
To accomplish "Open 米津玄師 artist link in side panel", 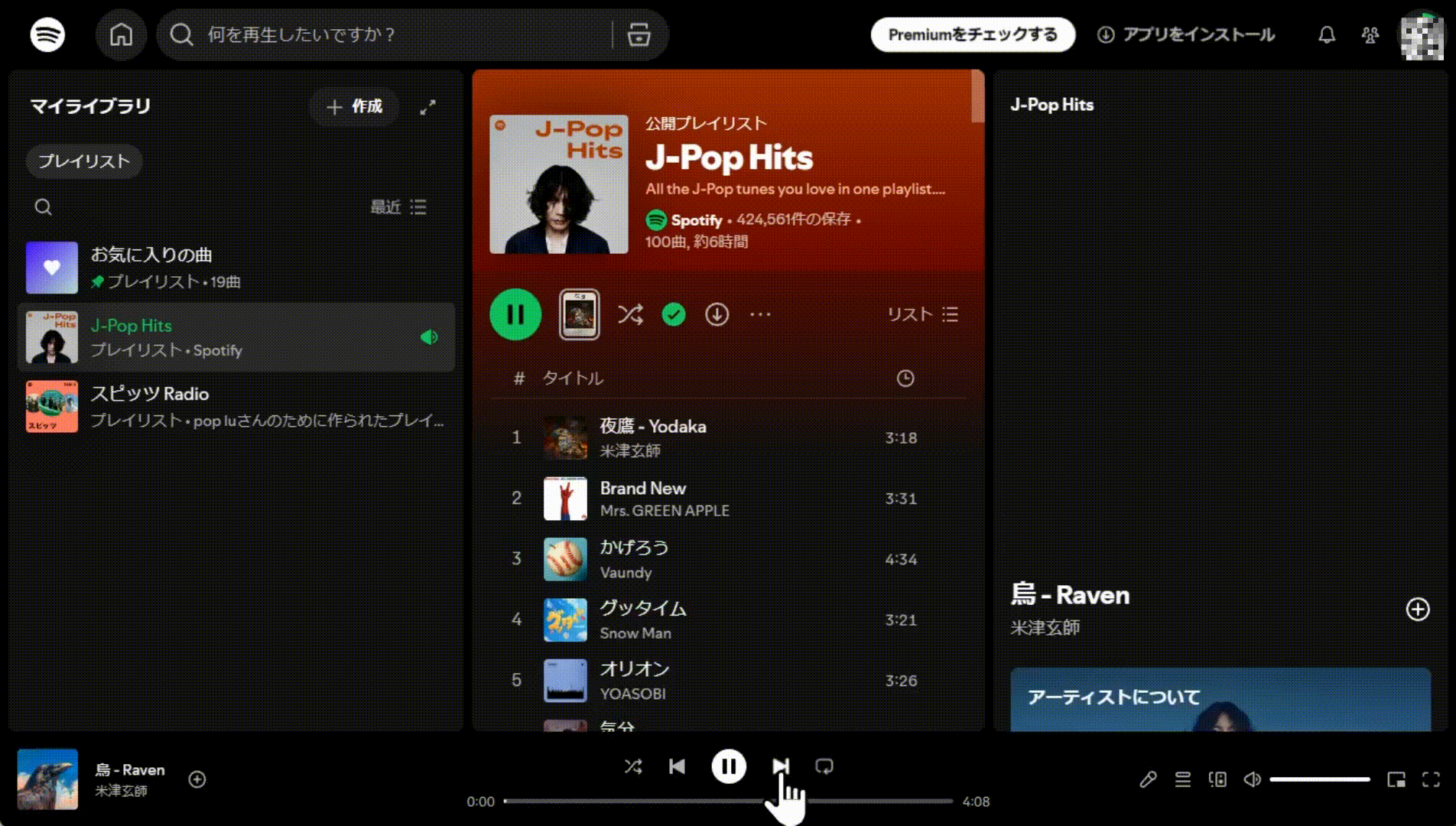I will click(x=1045, y=628).
